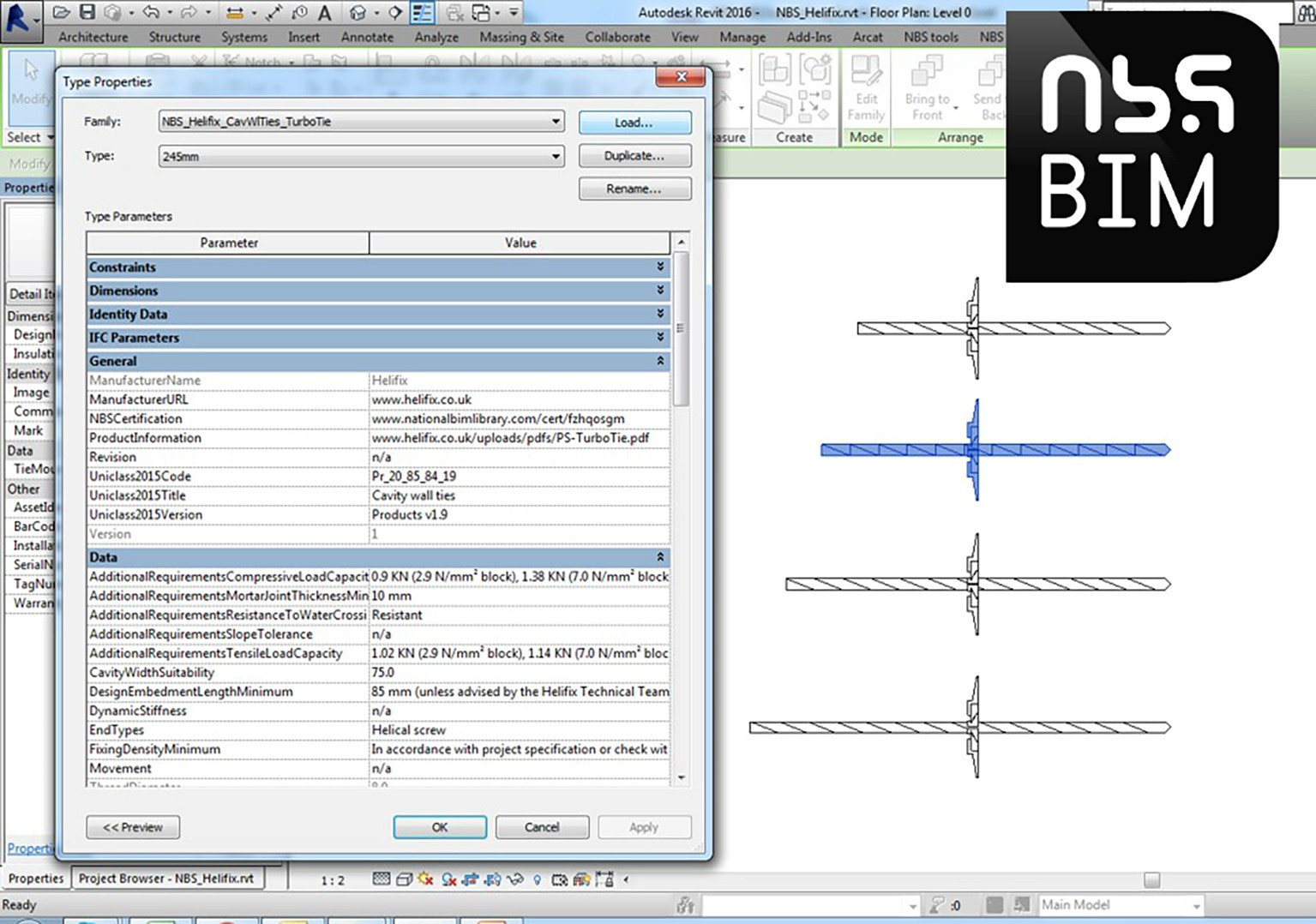Switch to Project Browser - NBS_Helifix.rvt tab

click(166, 879)
